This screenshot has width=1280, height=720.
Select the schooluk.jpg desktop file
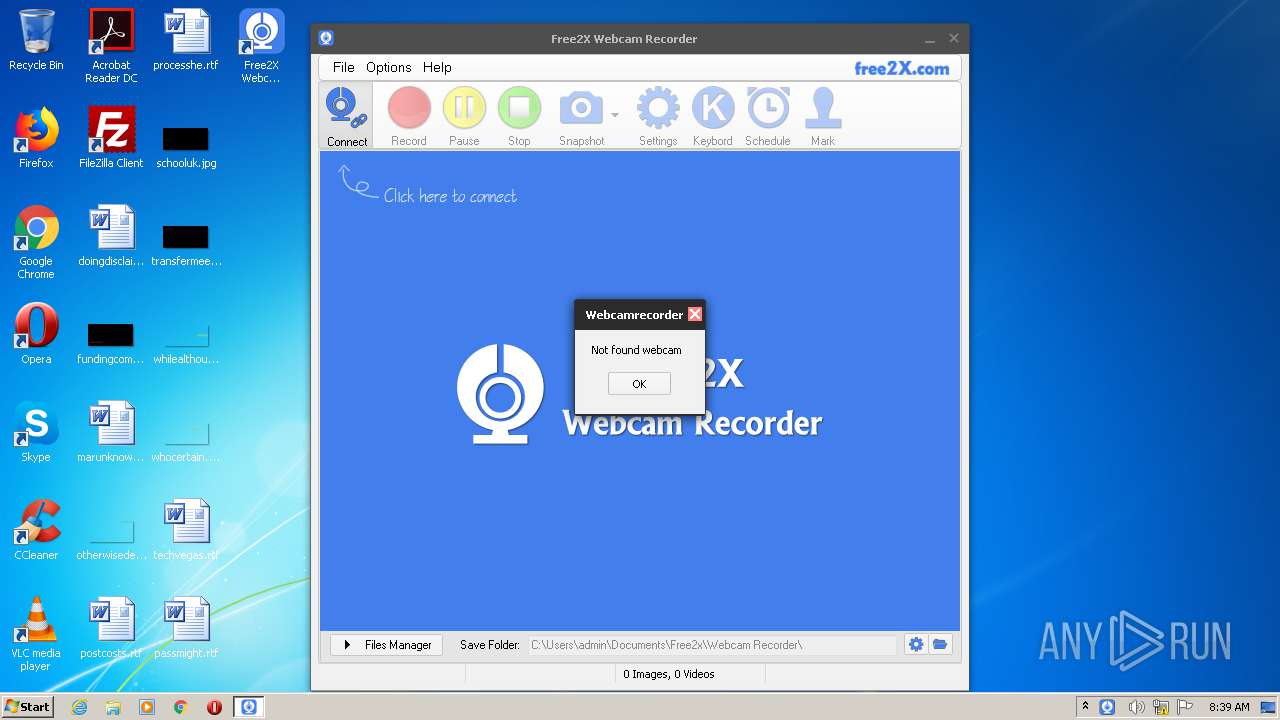point(186,145)
